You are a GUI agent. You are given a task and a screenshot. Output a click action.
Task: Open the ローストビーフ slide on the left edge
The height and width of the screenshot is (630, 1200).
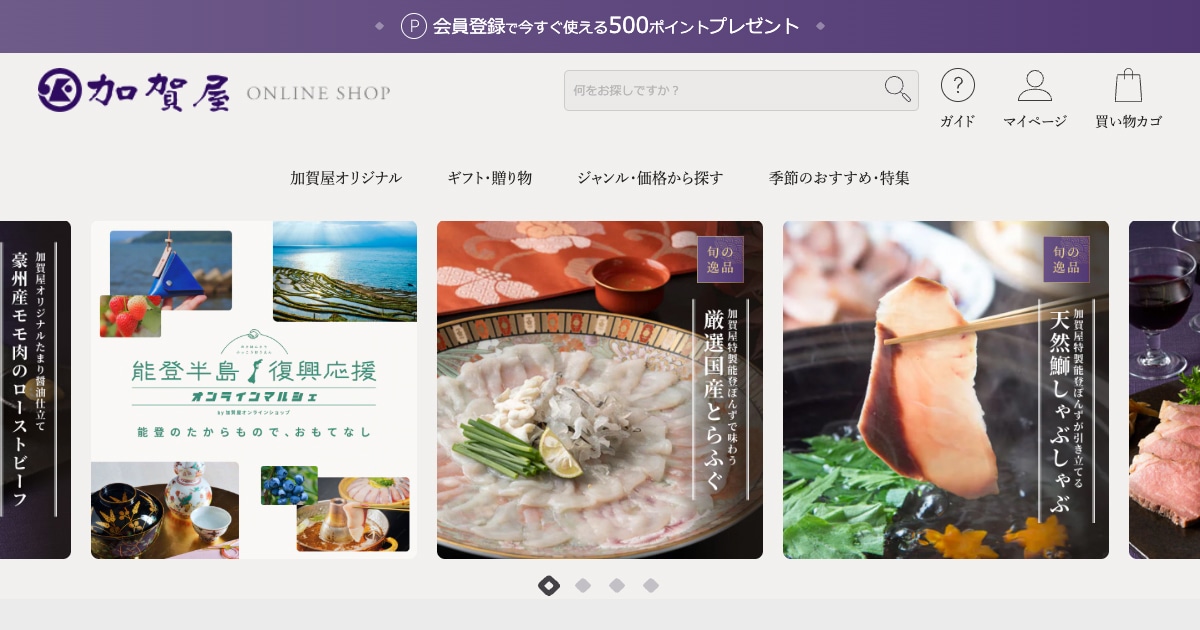pyautogui.click(x=35, y=390)
